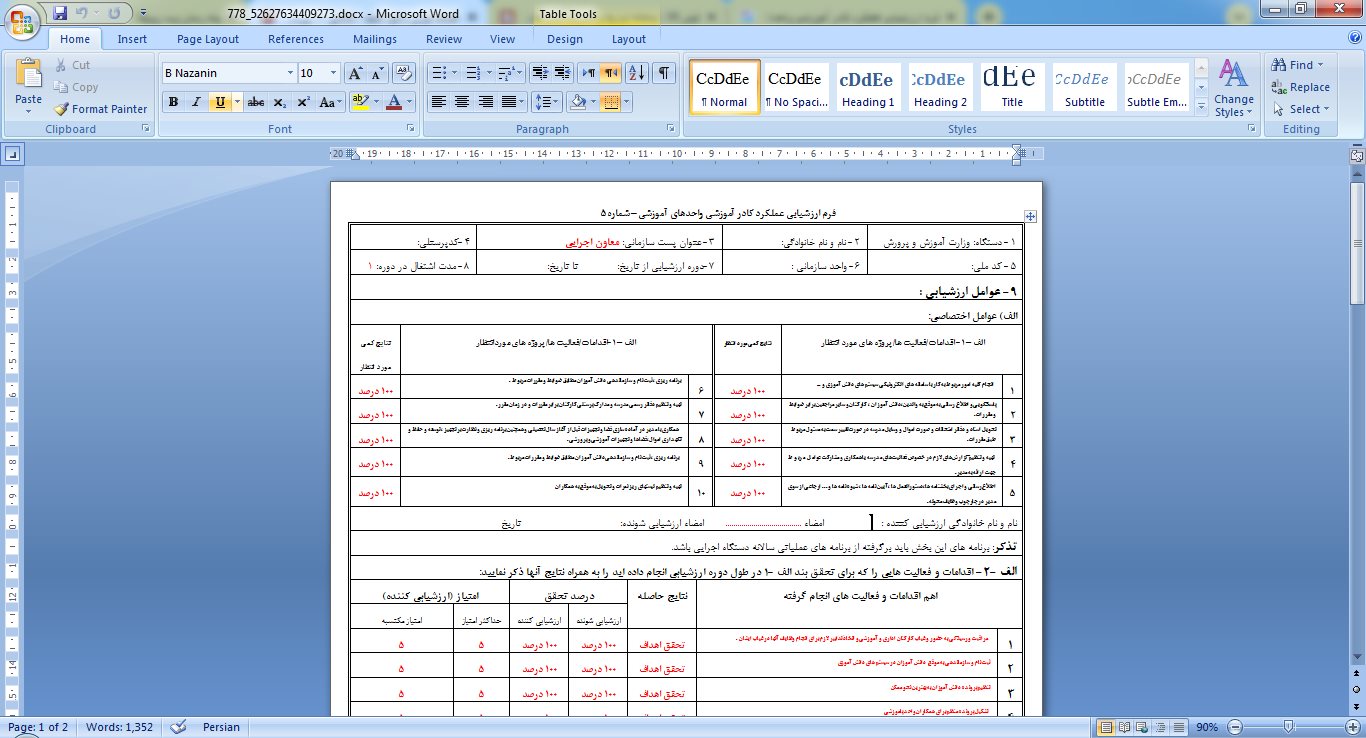Open the Font dialog launcher
The width and height of the screenshot is (1366, 738).
(410, 129)
